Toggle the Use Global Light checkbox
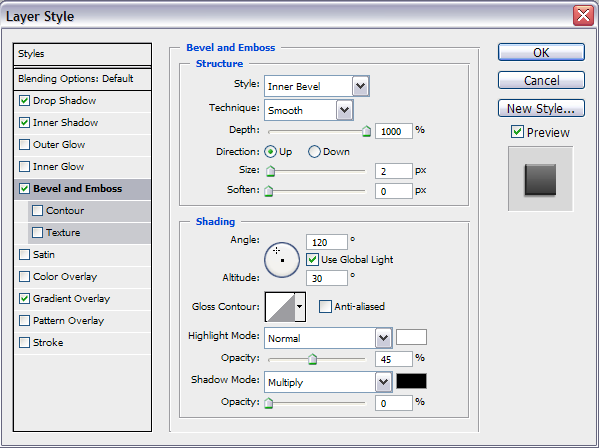 click(312, 260)
